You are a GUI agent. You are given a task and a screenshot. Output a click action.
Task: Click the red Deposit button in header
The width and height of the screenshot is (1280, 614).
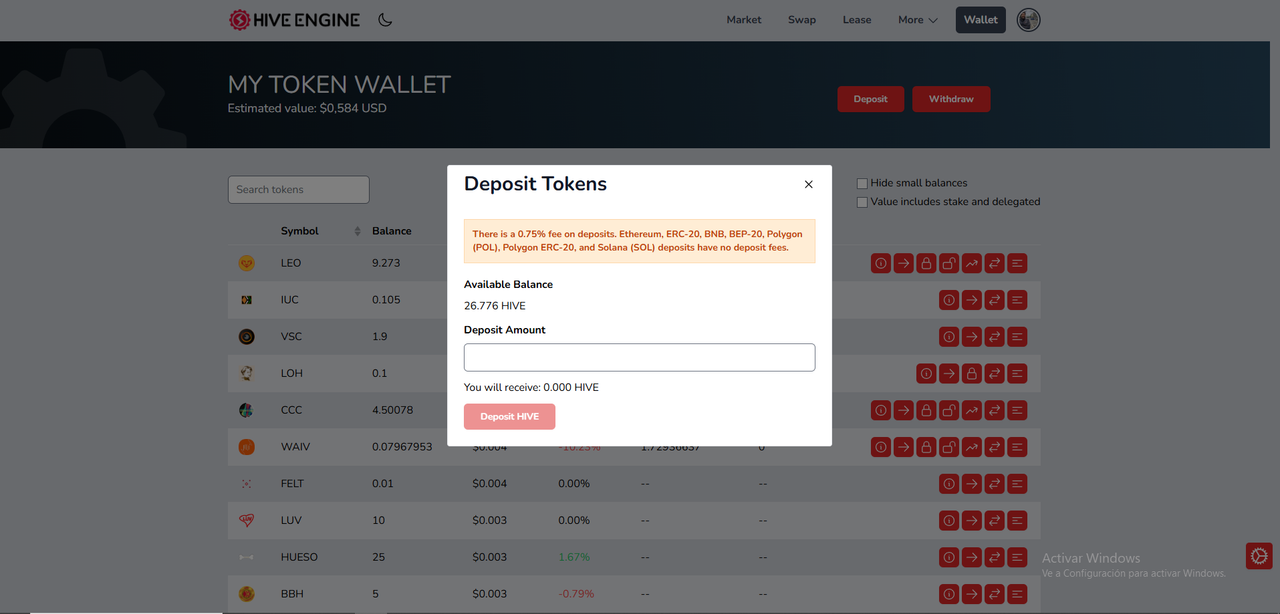pyautogui.click(x=870, y=99)
